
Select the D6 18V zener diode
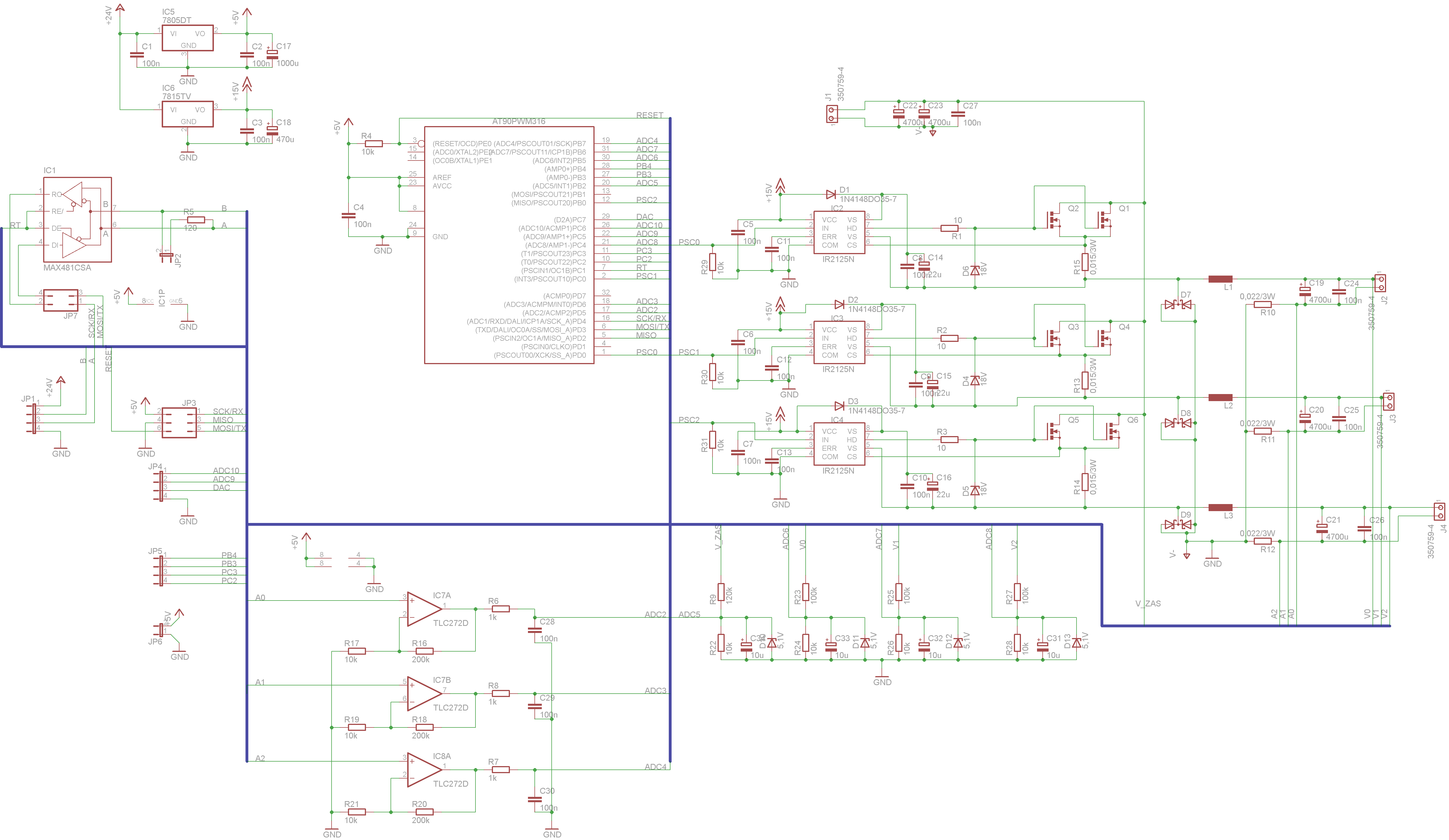click(x=975, y=270)
